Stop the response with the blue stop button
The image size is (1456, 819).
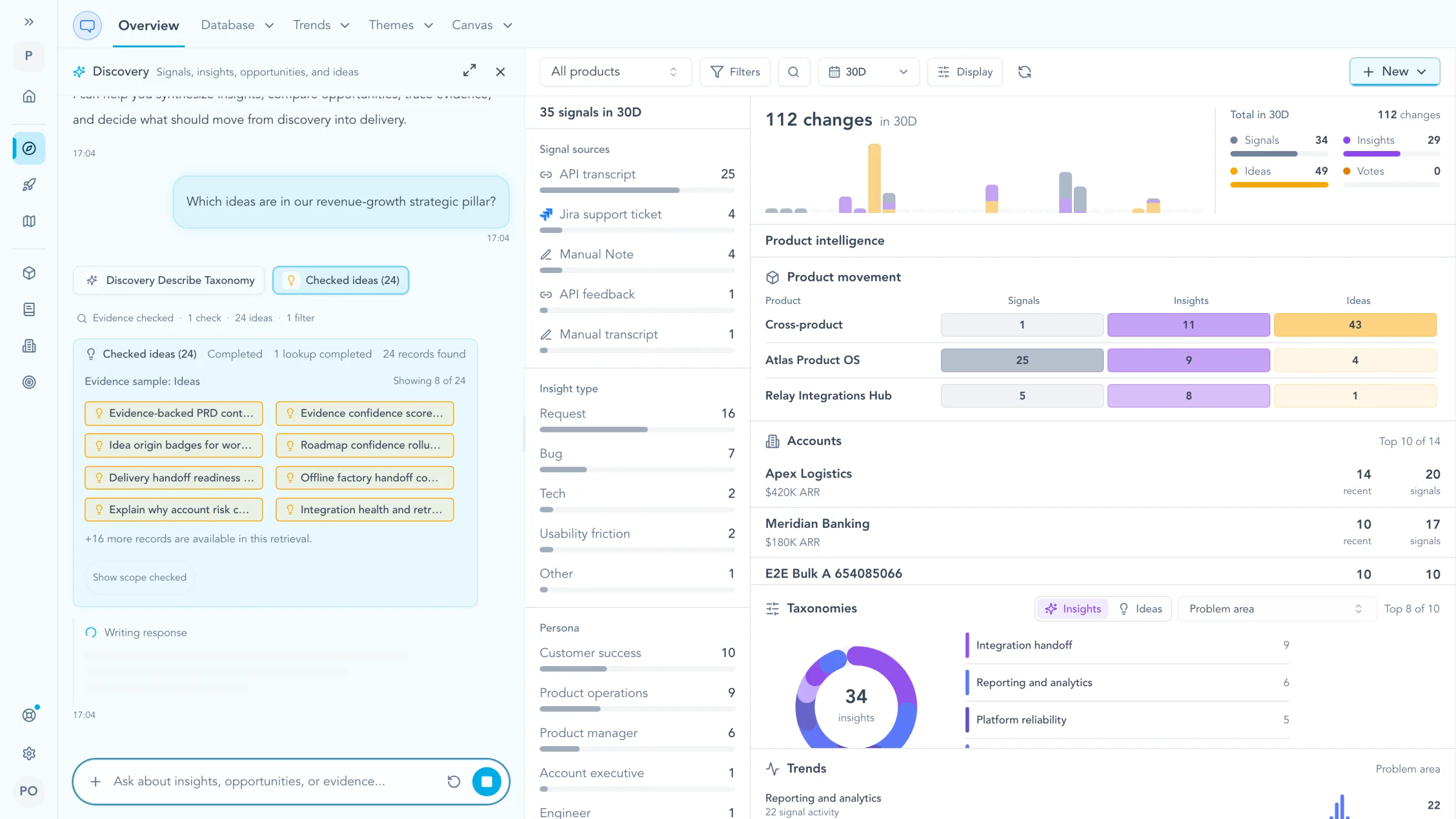[487, 781]
